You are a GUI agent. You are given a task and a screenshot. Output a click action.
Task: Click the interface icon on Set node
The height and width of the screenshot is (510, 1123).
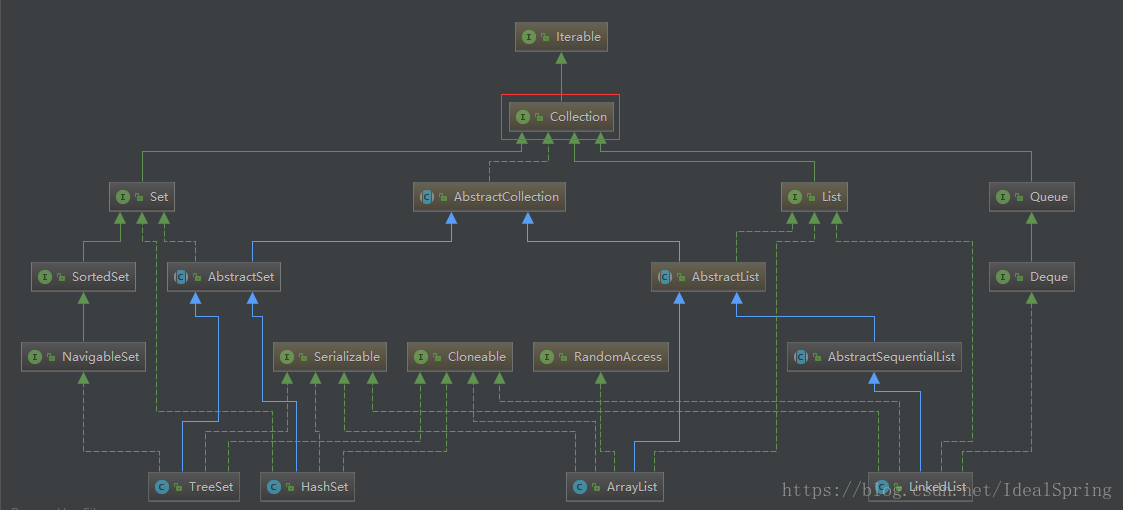[x=123, y=197]
